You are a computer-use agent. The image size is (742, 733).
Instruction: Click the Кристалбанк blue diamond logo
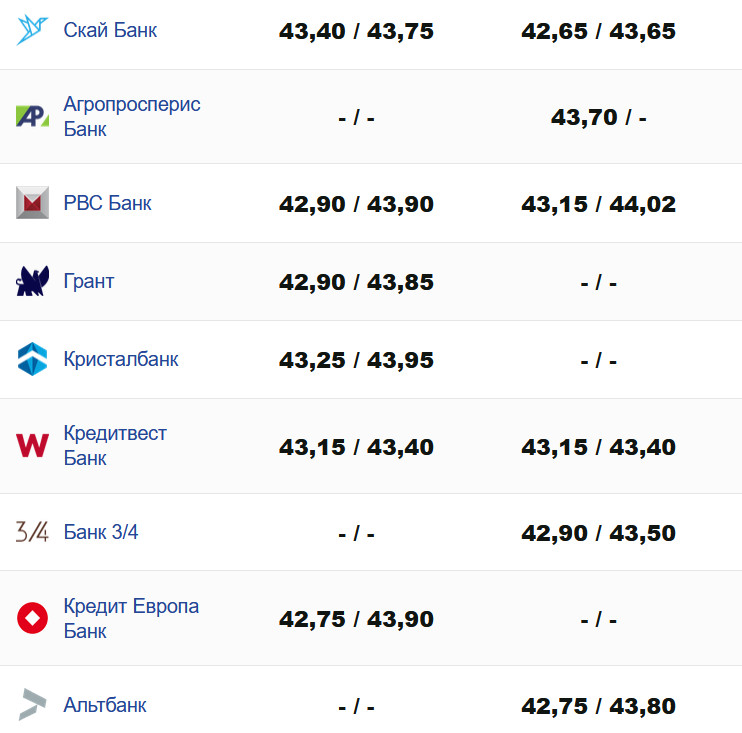pyautogui.click(x=32, y=359)
